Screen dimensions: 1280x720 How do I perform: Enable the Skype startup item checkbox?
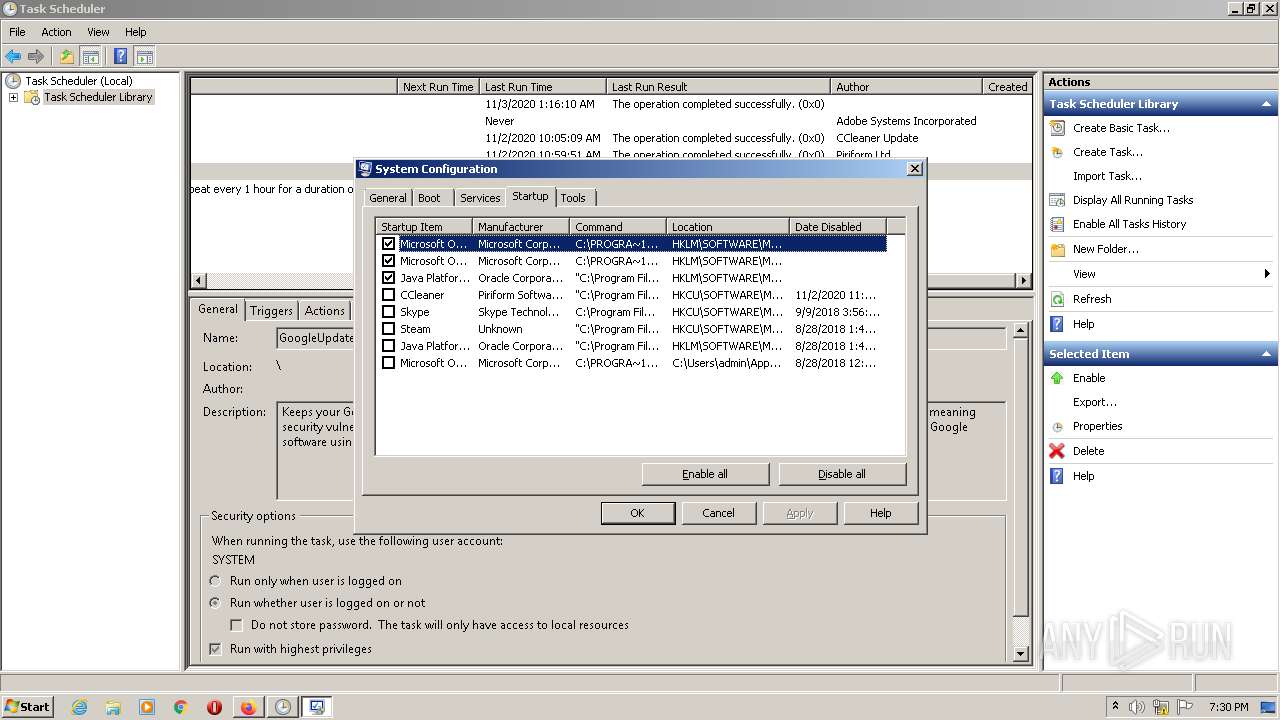(389, 312)
